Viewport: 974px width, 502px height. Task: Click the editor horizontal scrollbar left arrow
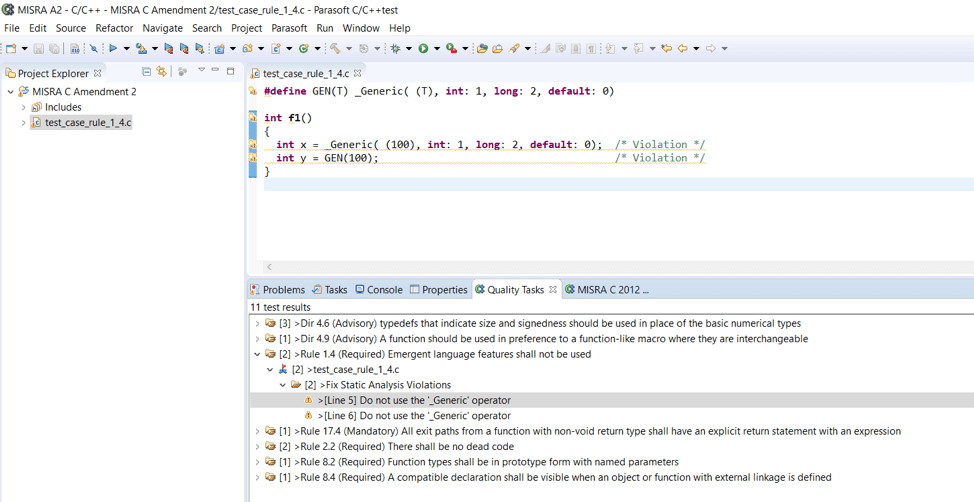(x=269, y=267)
